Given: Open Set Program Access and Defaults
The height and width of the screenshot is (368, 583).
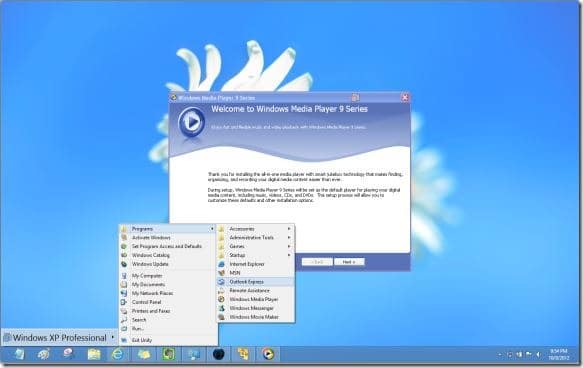Looking at the screenshot, I should point(168,246).
